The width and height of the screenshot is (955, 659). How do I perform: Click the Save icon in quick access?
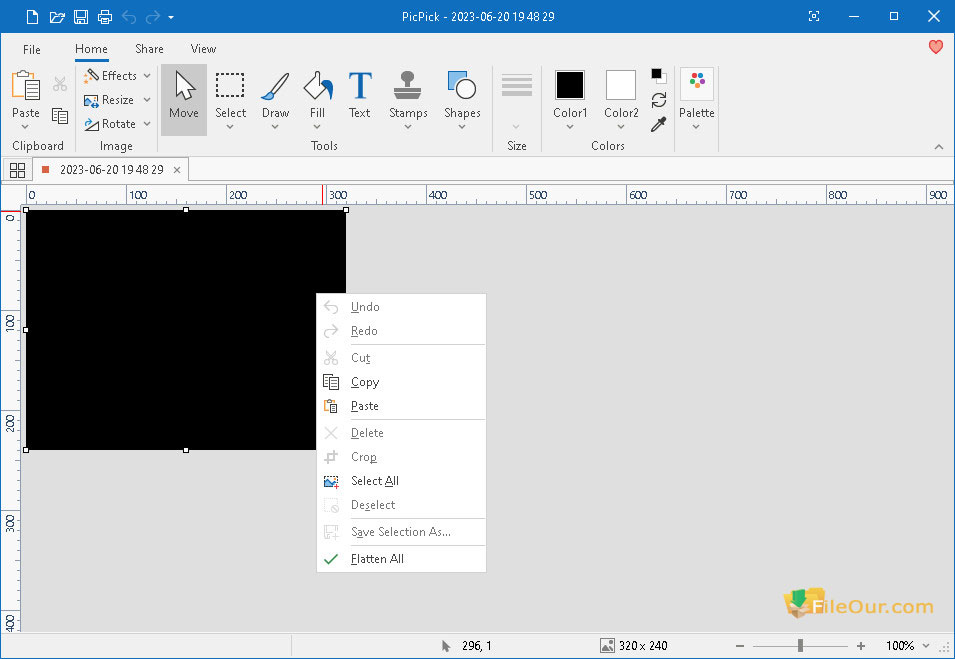coord(81,17)
